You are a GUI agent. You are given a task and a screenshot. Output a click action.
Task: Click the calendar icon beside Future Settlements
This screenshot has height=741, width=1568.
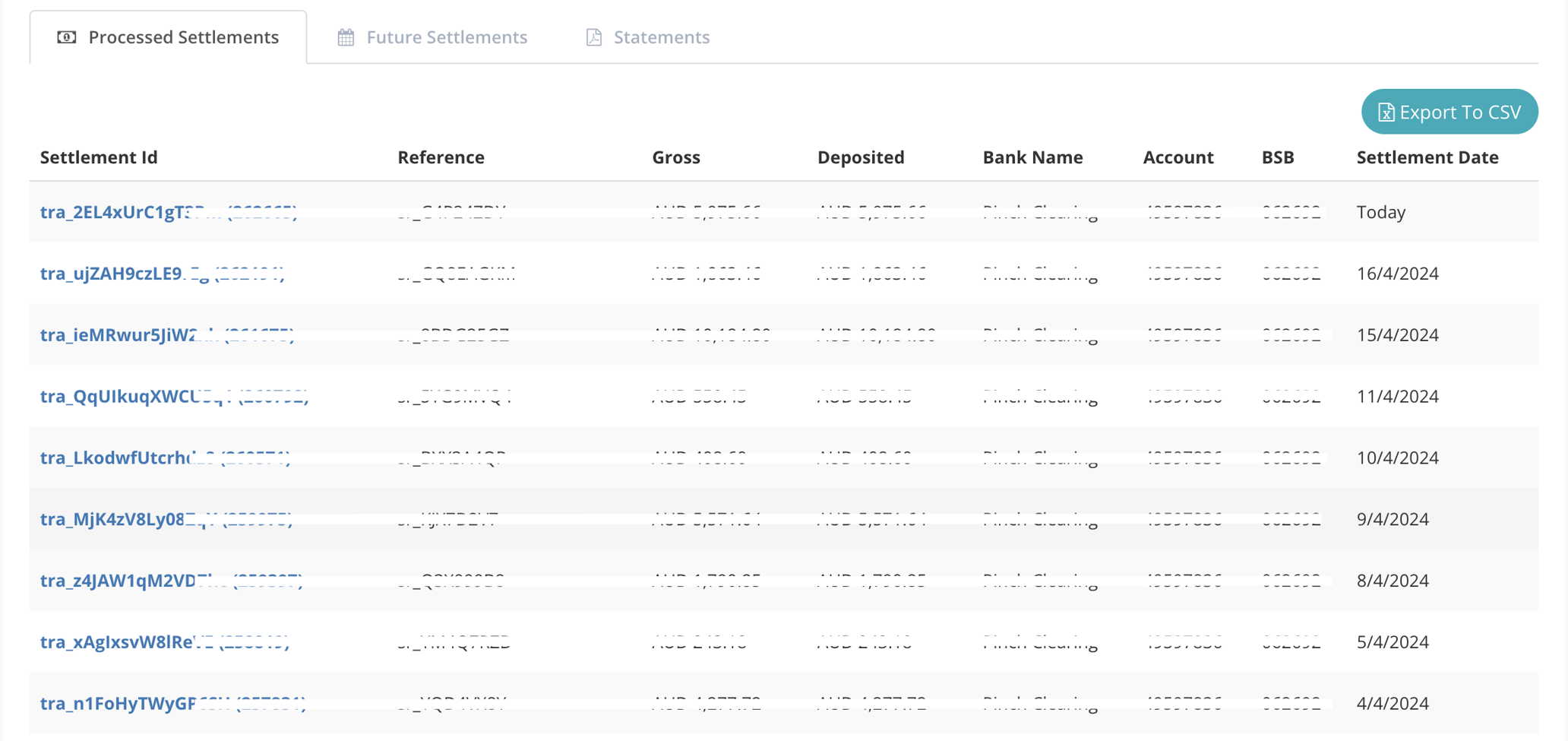pos(345,36)
